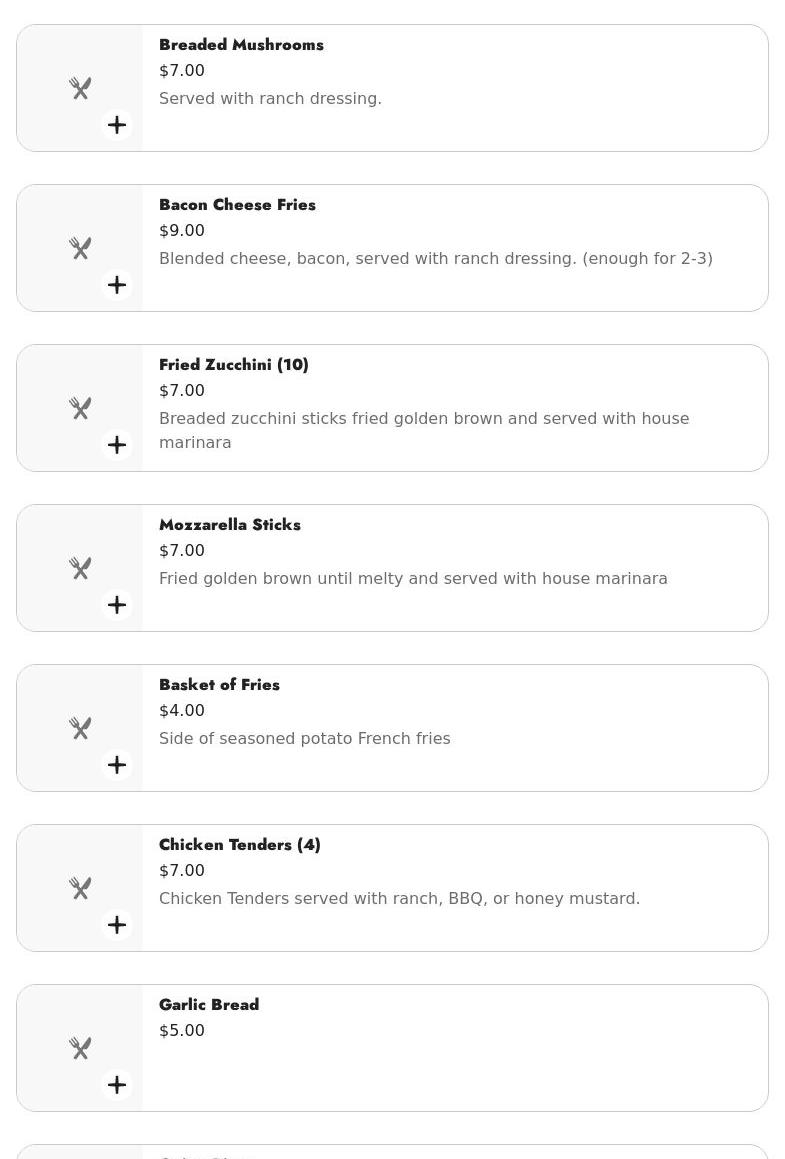Image resolution: width=785 pixels, height=1159 pixels.
Task: Click Garlic Bread utensils placeholder image
Action: click(80, 1048)
